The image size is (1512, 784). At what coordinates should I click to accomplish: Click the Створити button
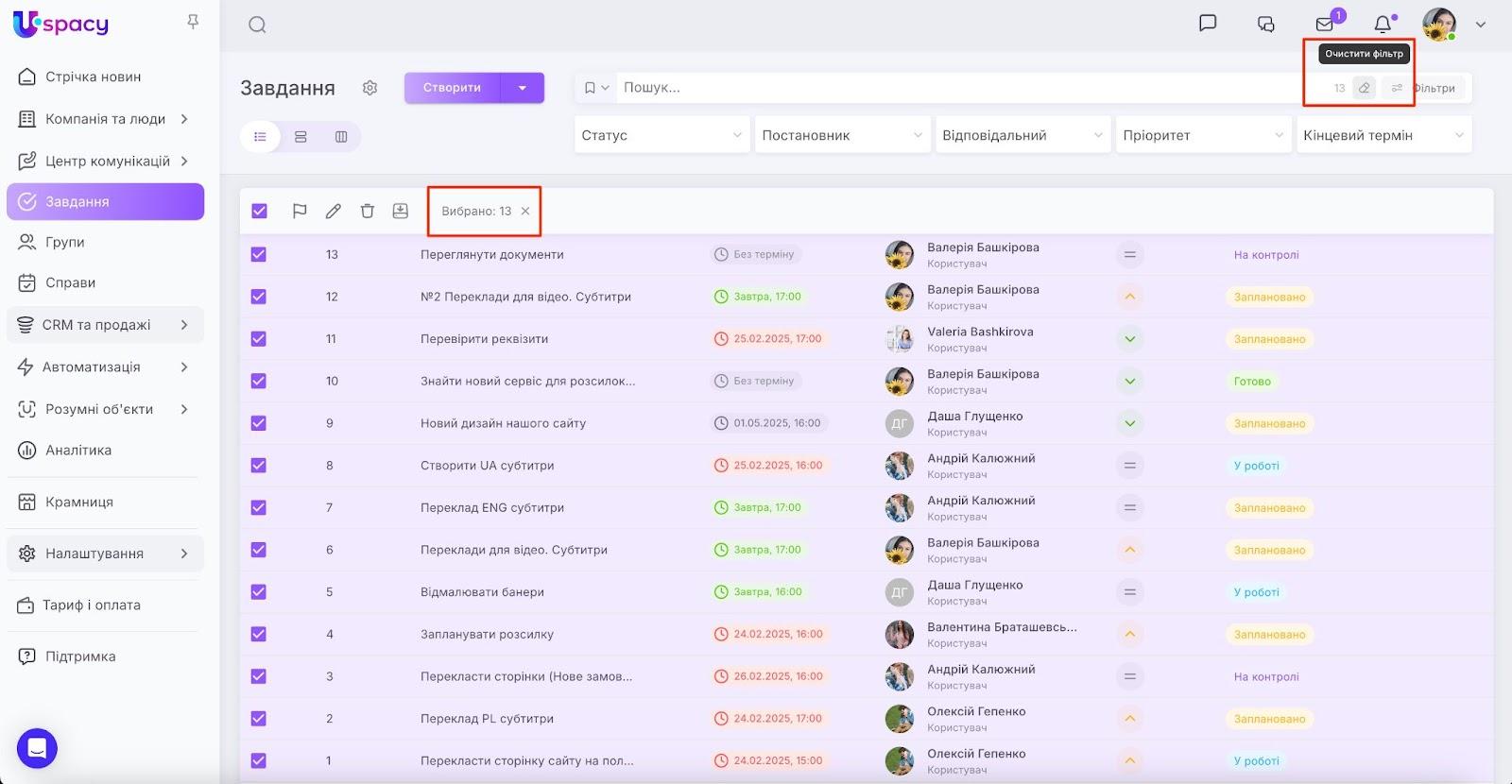(452, 88)
